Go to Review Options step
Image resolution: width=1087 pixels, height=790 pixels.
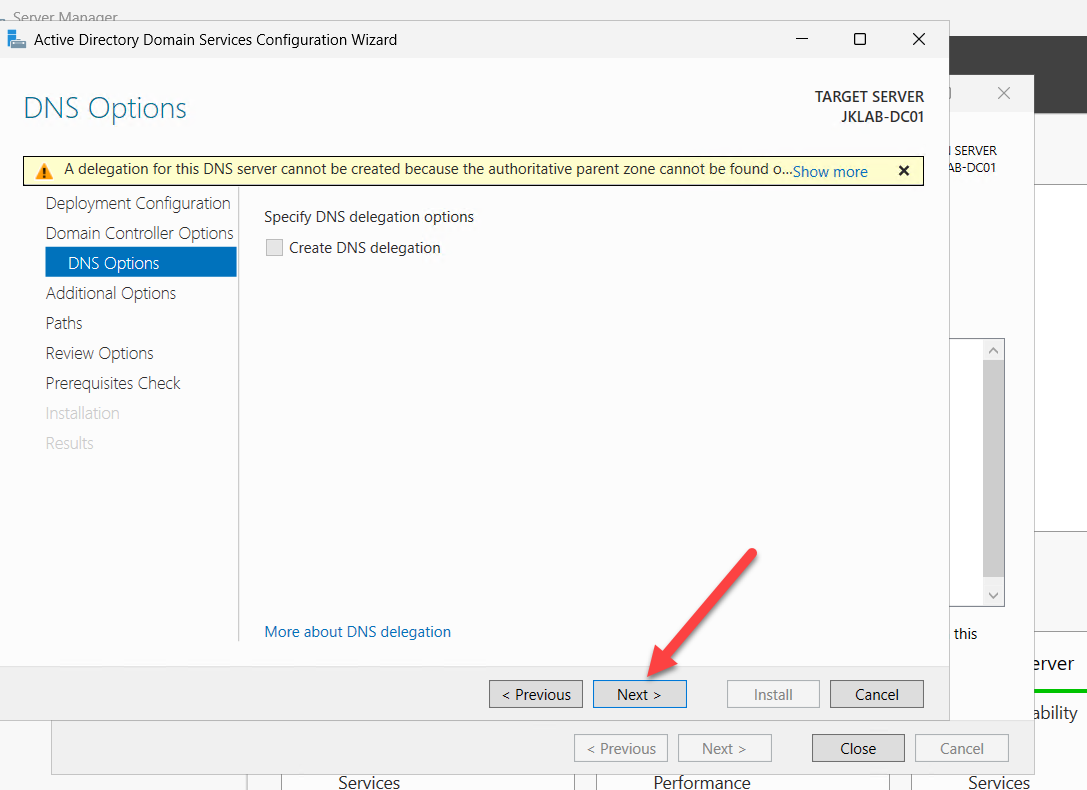[x=100, y=353]
